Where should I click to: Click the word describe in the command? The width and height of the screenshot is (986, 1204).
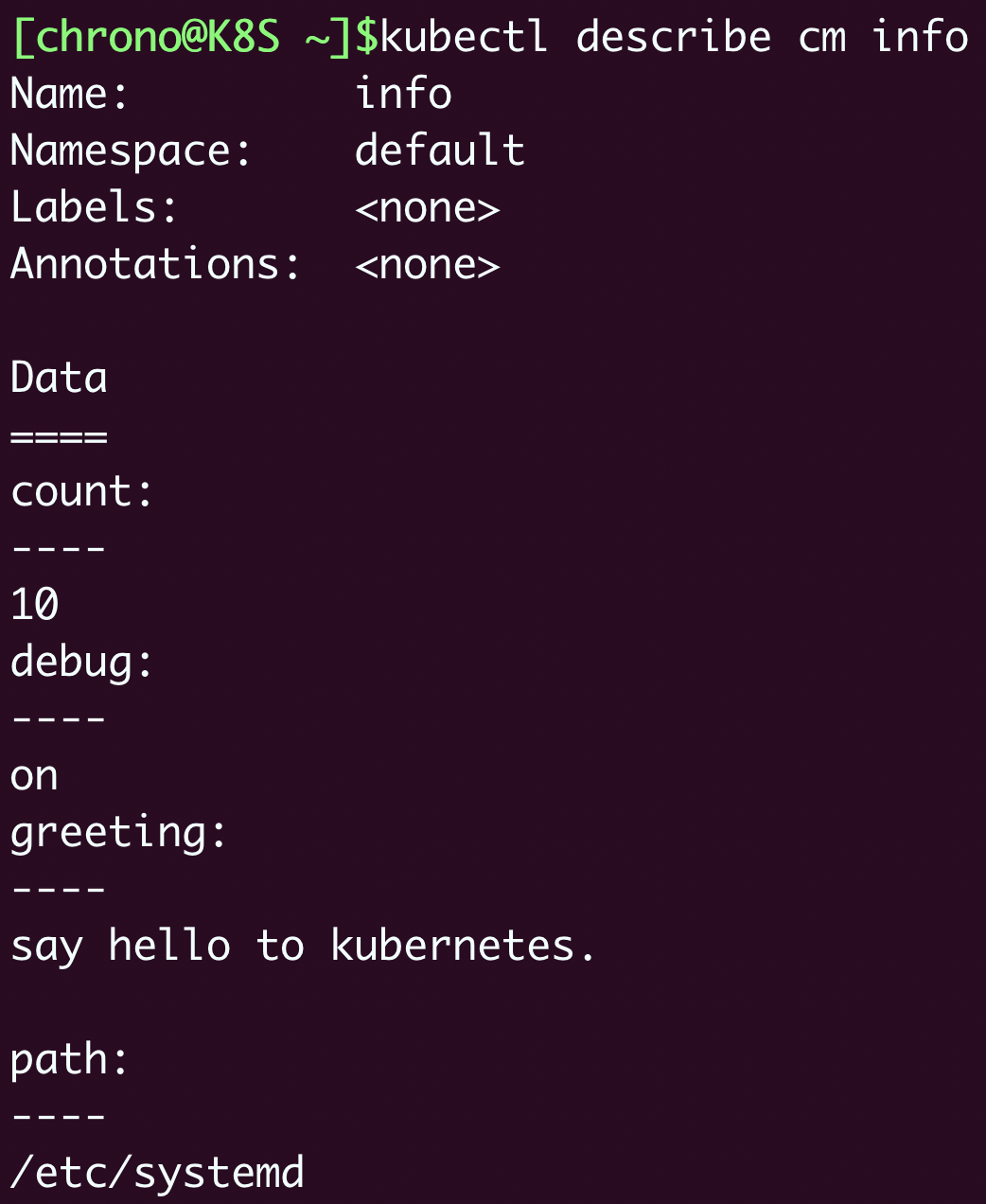tap(673, 38)
